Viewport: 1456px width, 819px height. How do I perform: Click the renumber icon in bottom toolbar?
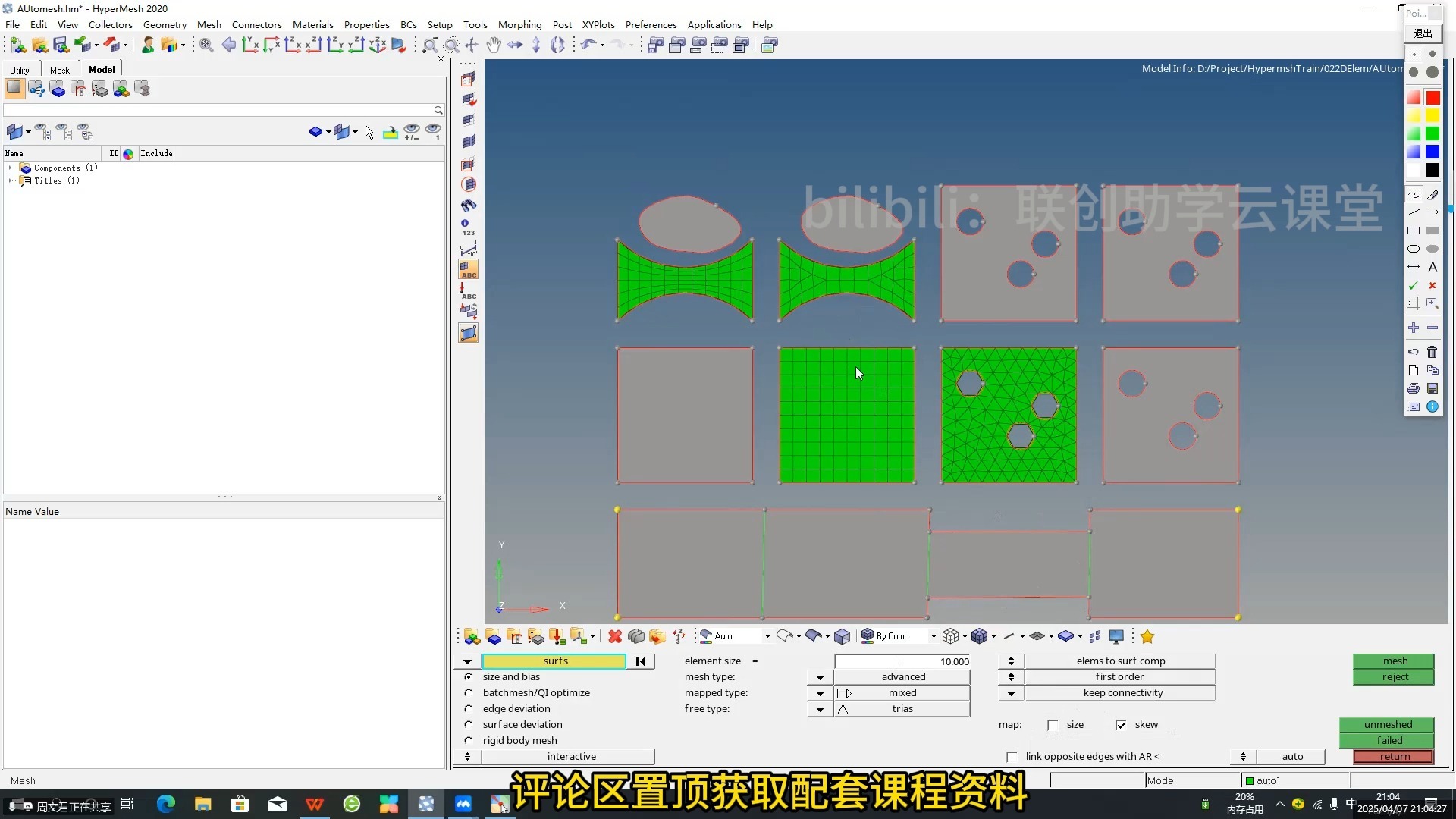pyautogui.click(x=679, y=637)
